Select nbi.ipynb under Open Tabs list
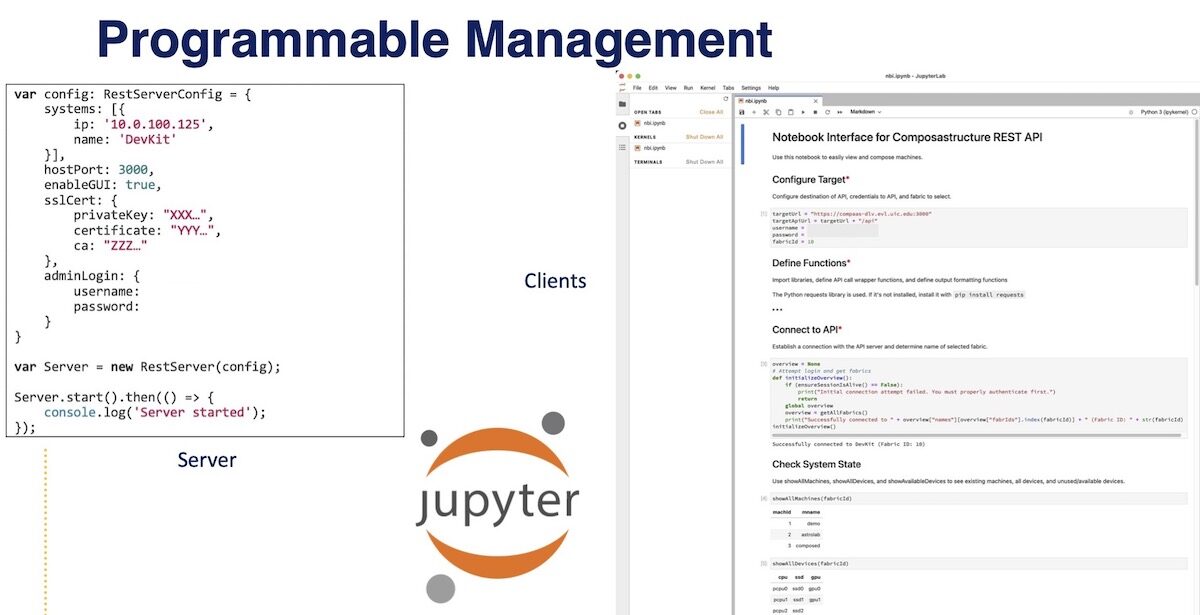 [x=654, y=123]
